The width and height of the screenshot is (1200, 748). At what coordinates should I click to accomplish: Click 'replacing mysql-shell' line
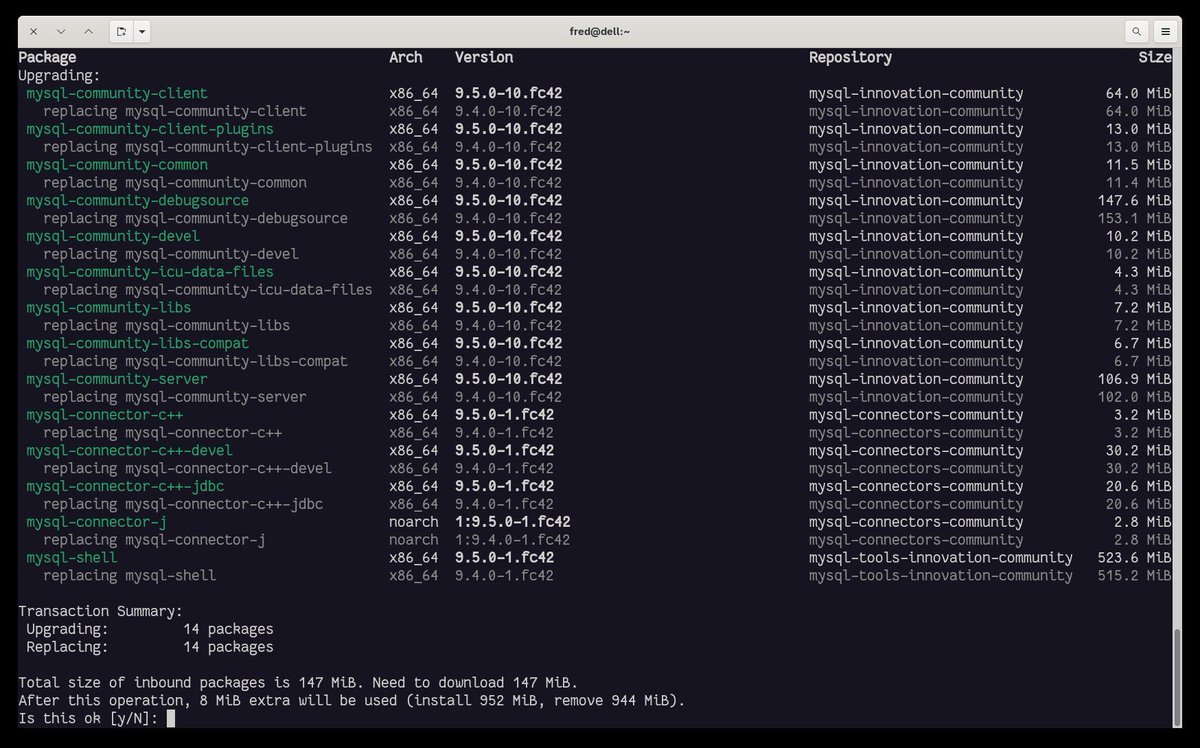pos(129,576)
